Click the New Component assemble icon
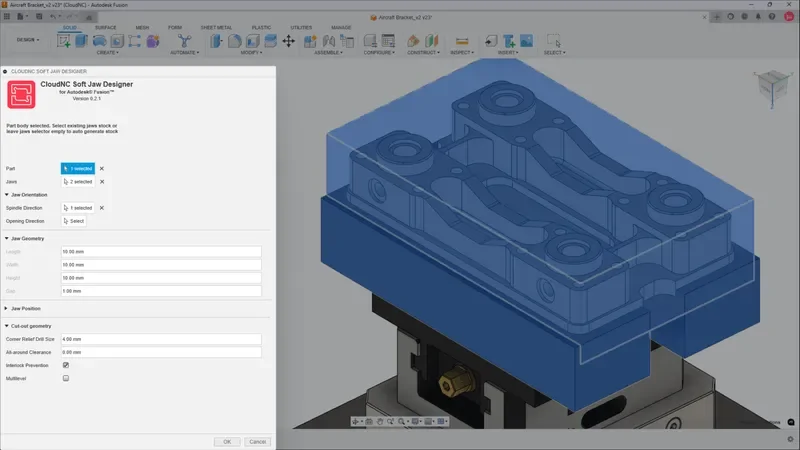 point(310,41)
